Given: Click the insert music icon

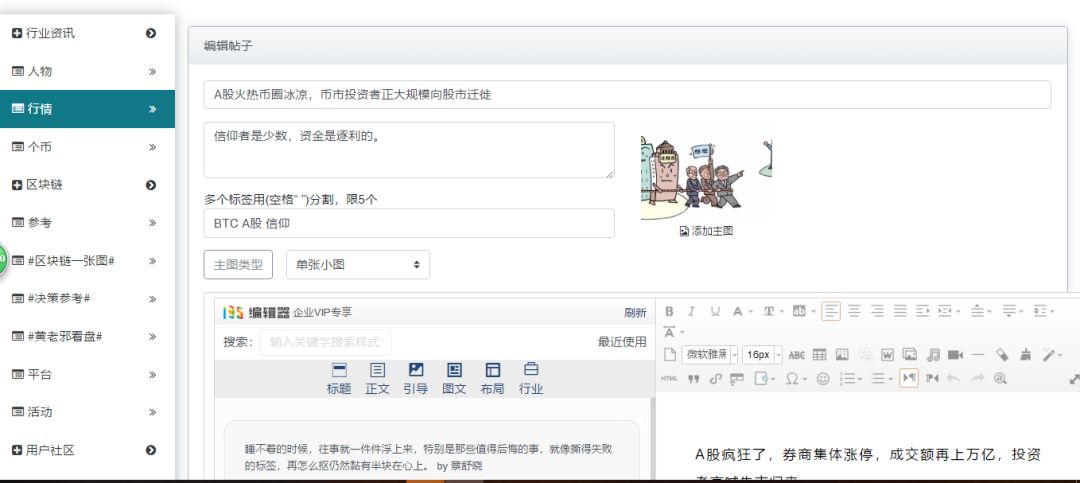Looking at the screenshot, I should click(x=933, y=355).
